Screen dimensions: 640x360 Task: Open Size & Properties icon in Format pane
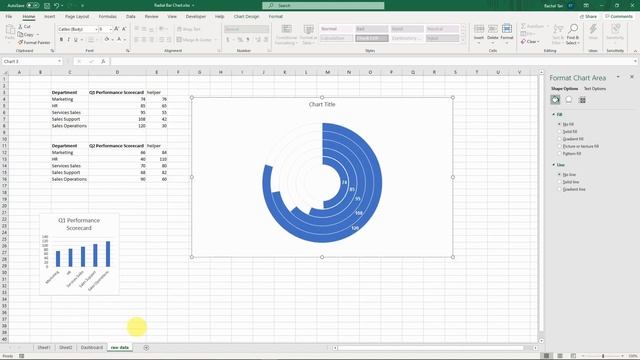tap(582, 100)
